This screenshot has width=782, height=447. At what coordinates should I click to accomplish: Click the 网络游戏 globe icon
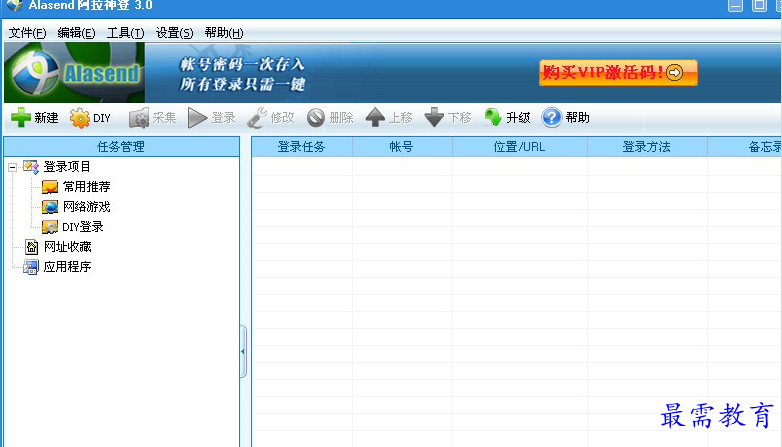click(x=50, y=207)
